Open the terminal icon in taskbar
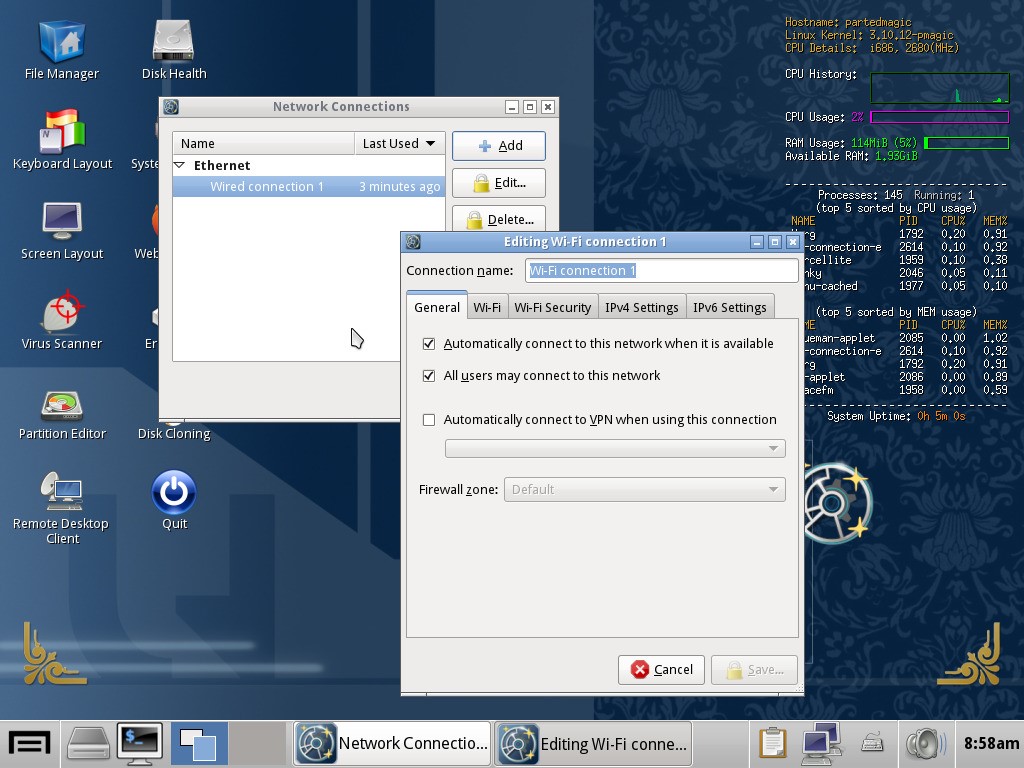Image resolution: width=1024 pixels, height=768 pixels. 140,743
